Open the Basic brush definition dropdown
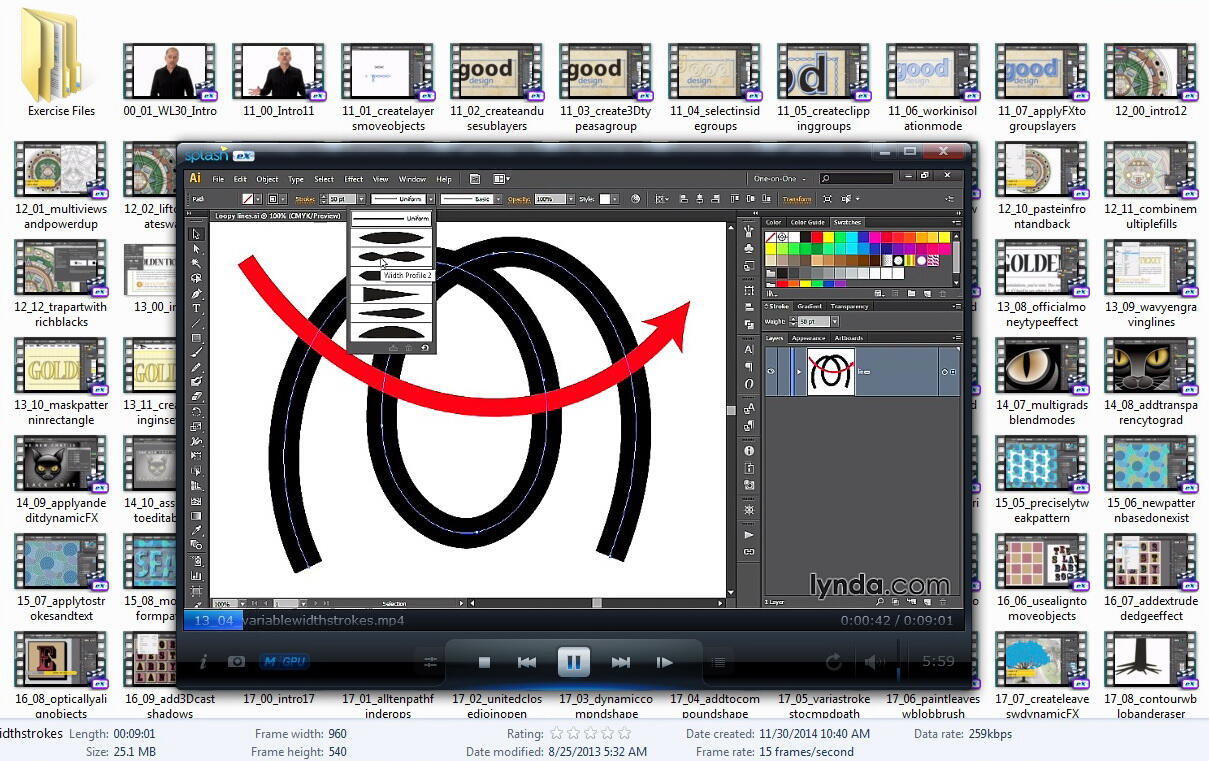Screen dimensions: 1209x761 (x=499, y=199)
